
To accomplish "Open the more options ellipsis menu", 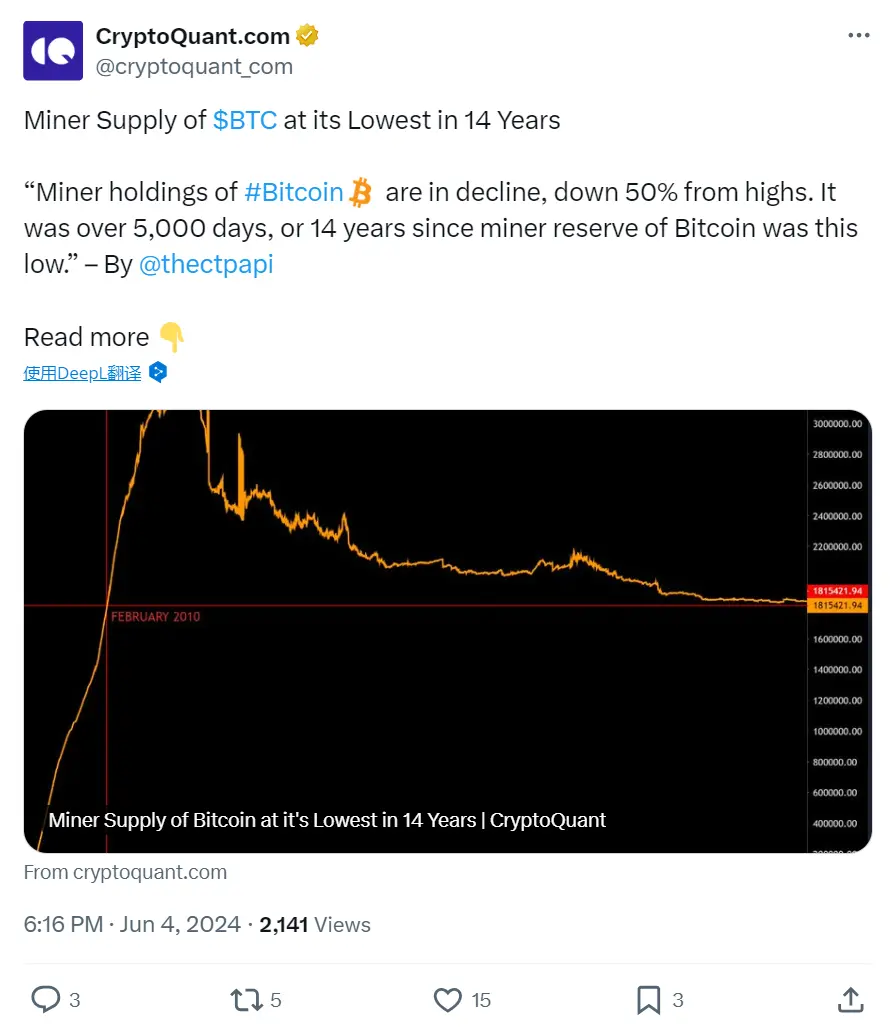I will (x=858, y=35).
